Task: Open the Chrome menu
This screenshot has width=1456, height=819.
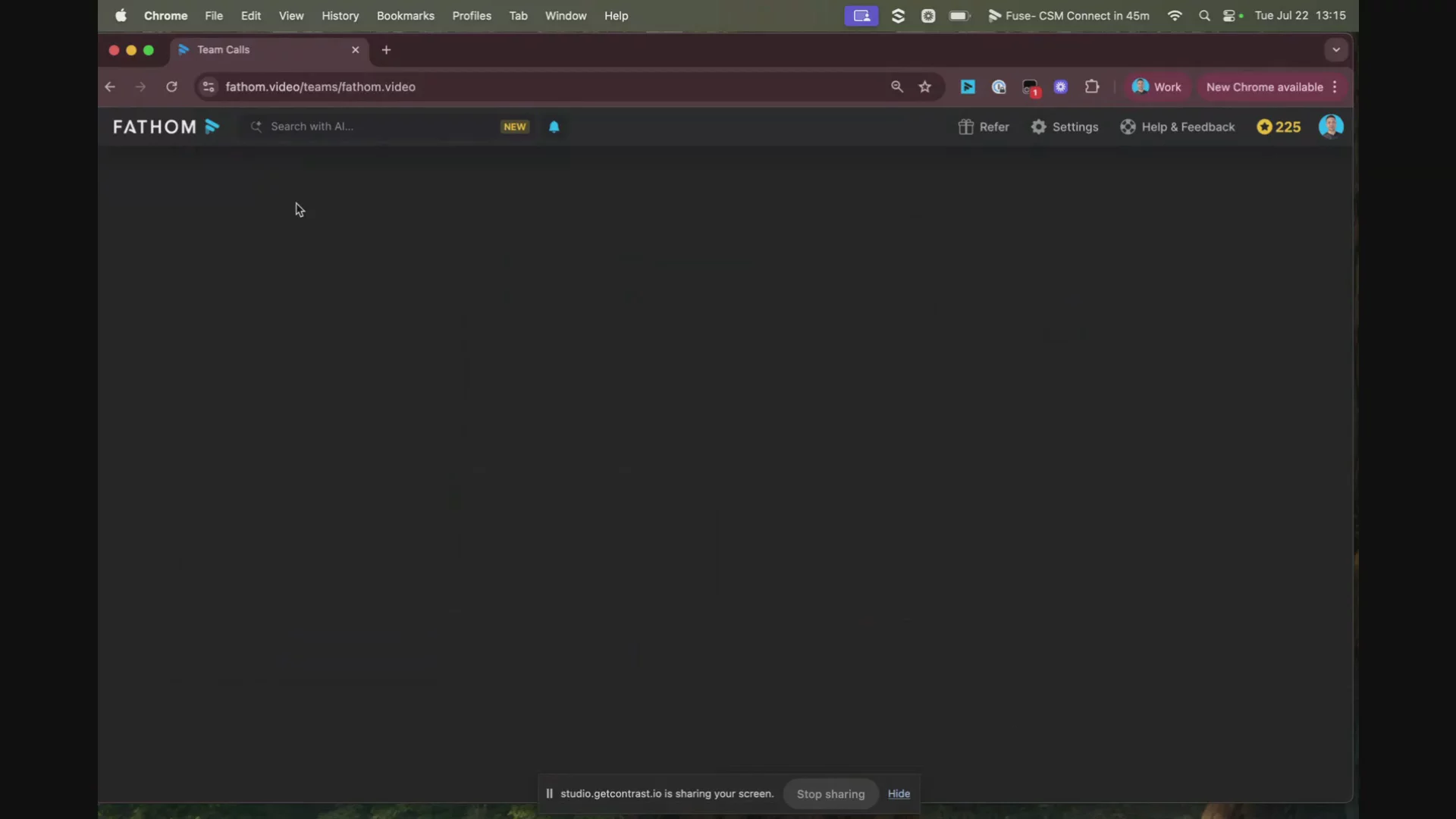Action: [165, 15]
